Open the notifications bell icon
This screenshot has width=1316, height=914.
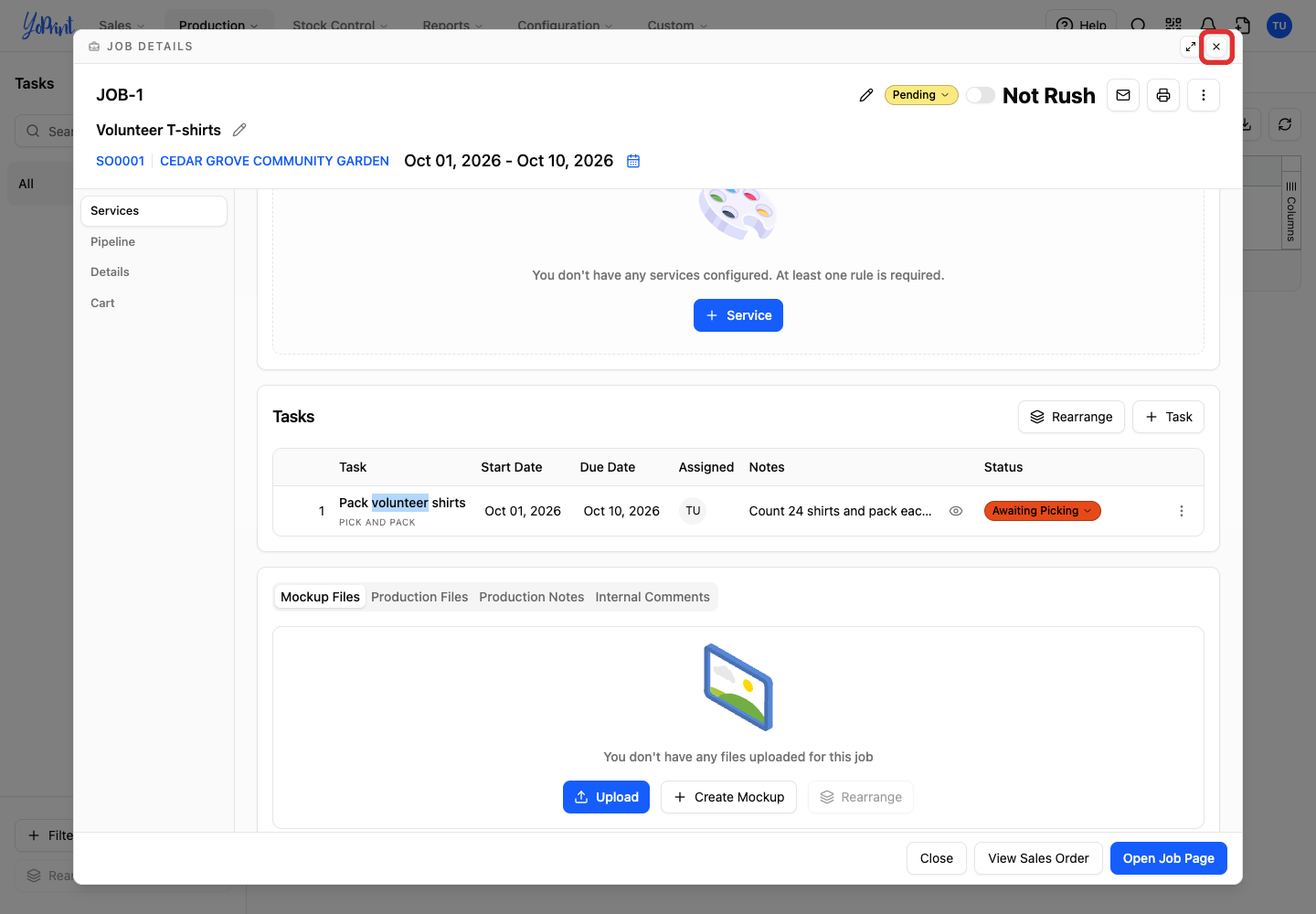pos(1208,25)
